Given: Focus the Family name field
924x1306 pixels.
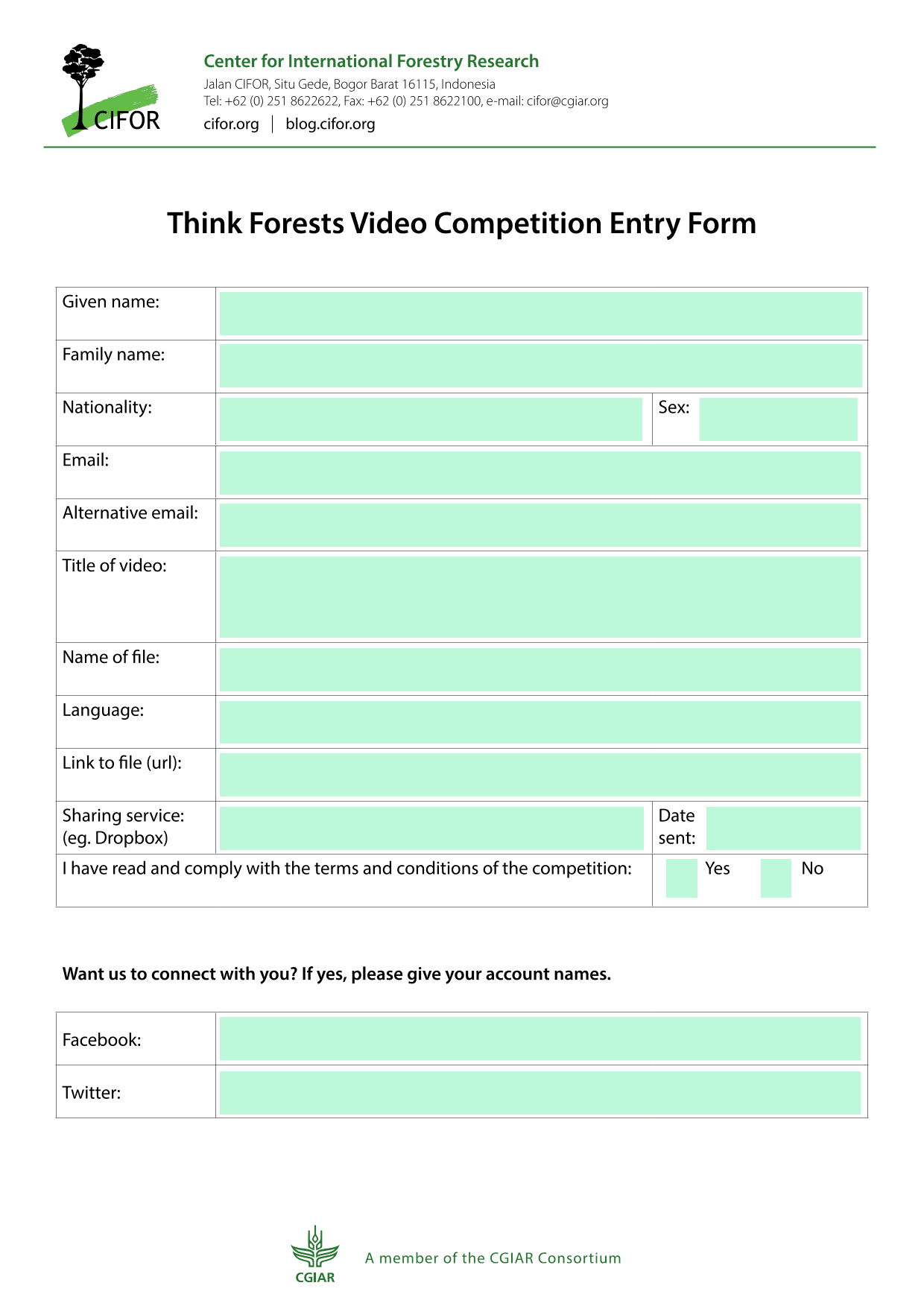Looking at the screenshot, I should click(x=540, y=366).
